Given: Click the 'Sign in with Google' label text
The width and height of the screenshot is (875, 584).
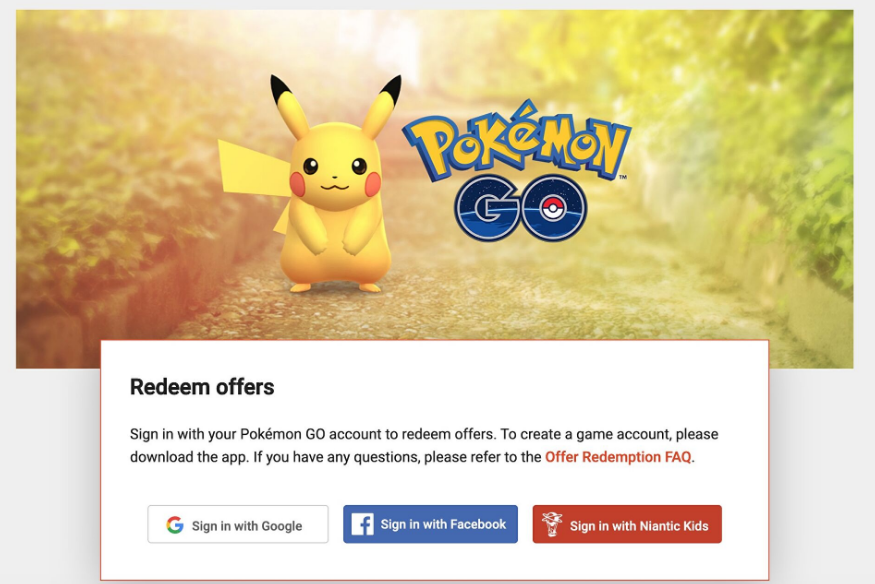Looking at the screenshot, I should coord(247,526).
